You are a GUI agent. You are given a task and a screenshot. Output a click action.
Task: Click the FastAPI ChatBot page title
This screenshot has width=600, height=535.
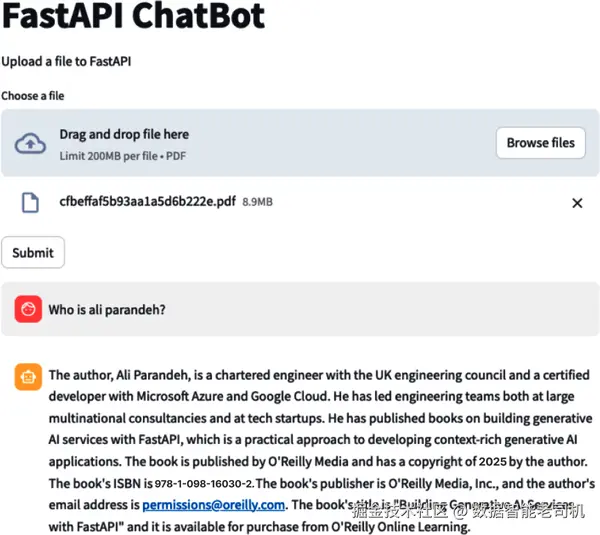(133, 16)
